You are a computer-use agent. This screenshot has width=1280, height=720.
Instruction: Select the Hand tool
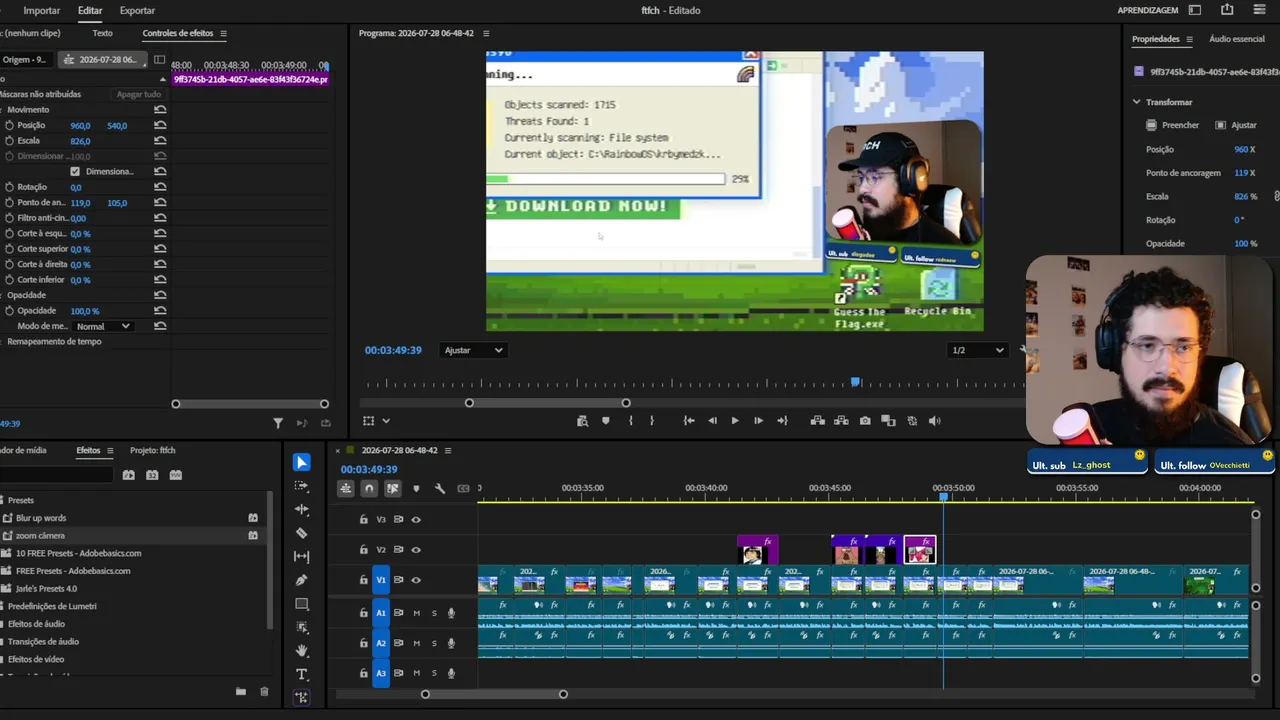point(302,651)
